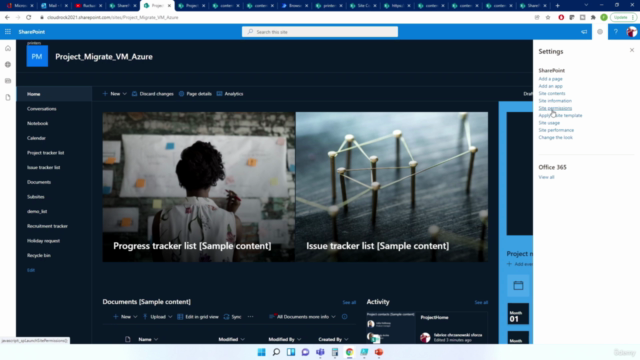The height and width of the screenshot is (360, 640).
Task: Open Calendar in left navigation
Action: pyautogui.click(x=36, y=138)
